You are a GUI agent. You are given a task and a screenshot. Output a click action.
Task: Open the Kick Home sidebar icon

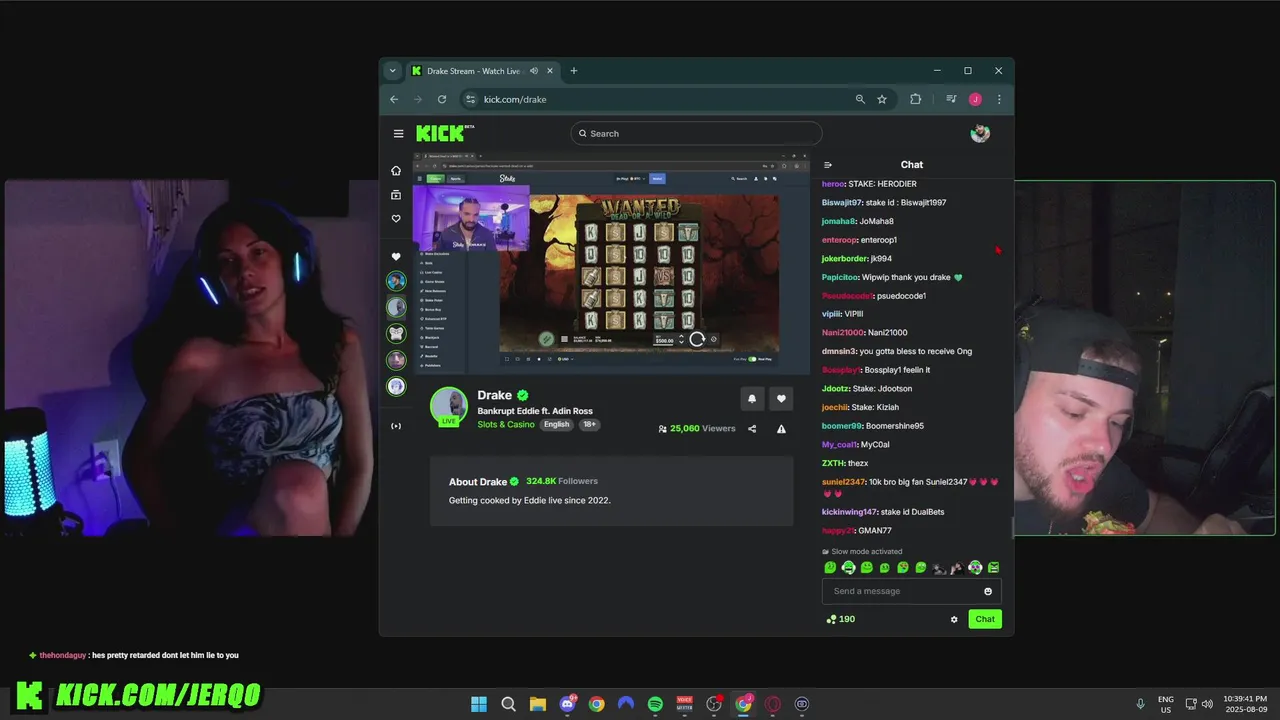pos(396,170)
